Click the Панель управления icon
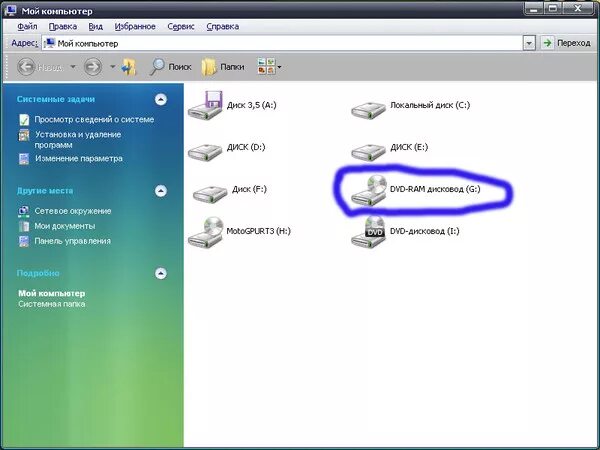600x450 pixels. (24, 241)
